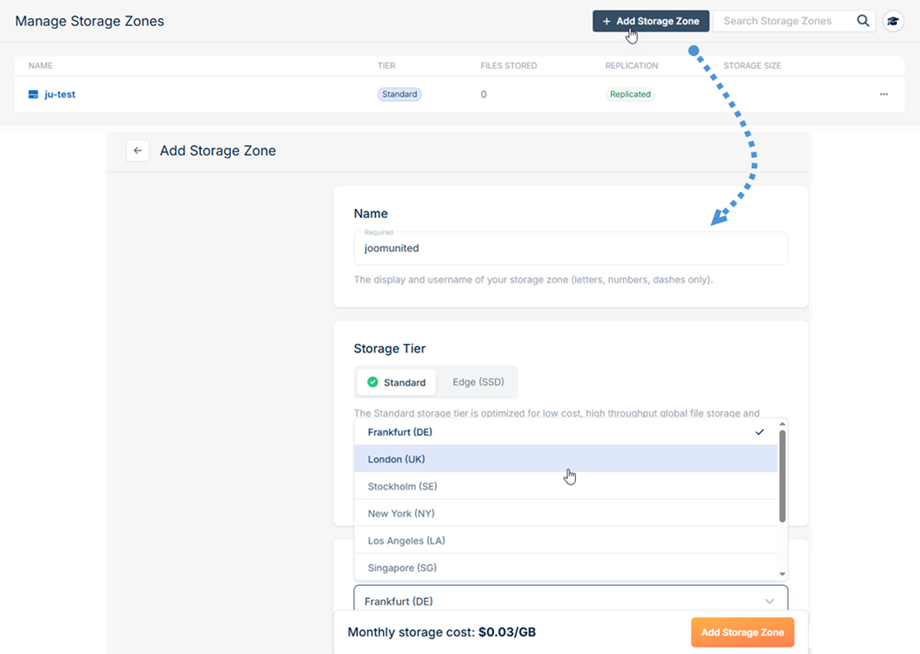Click the top Add Storage Zone button

point(651,21)
